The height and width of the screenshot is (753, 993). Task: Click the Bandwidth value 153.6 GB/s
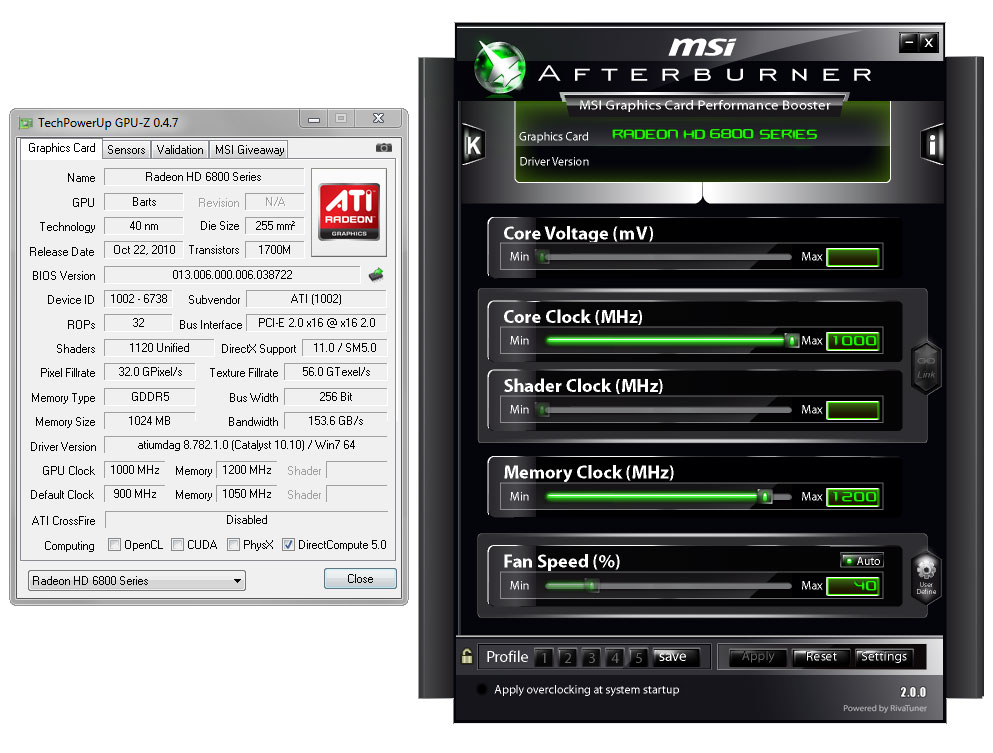(336, 421)
